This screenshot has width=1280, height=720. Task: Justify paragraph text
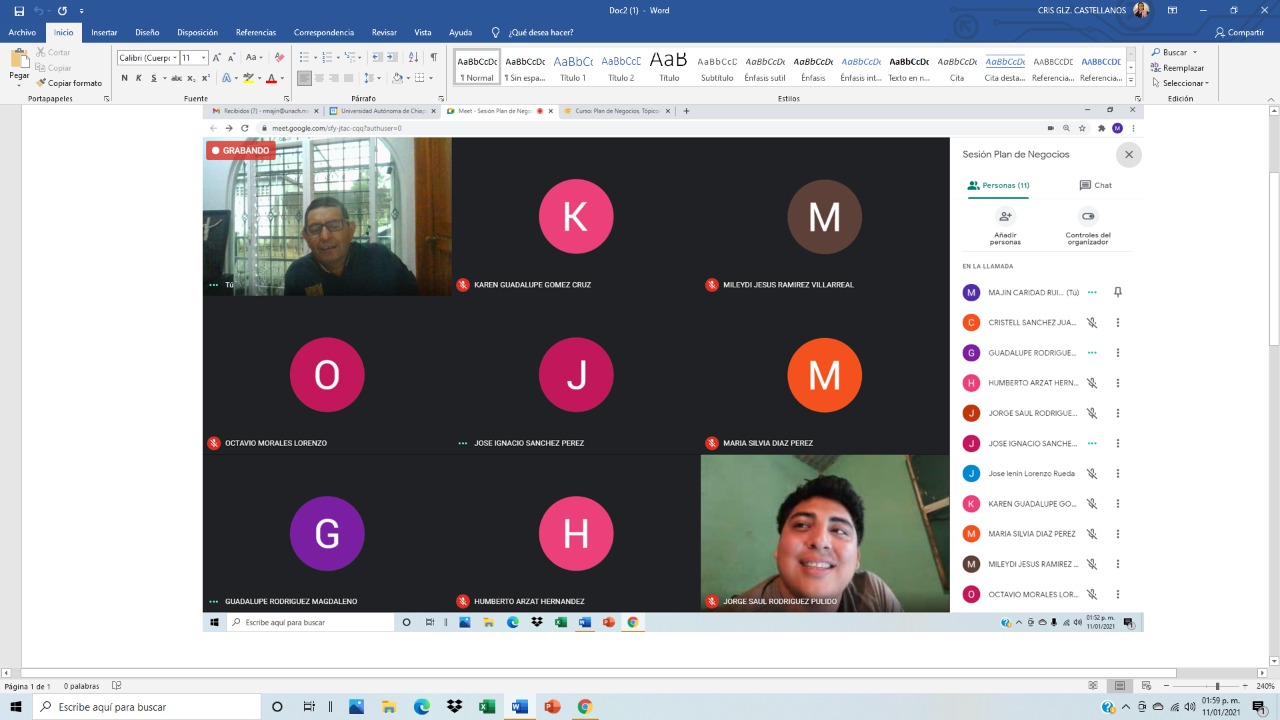point(349,78)
